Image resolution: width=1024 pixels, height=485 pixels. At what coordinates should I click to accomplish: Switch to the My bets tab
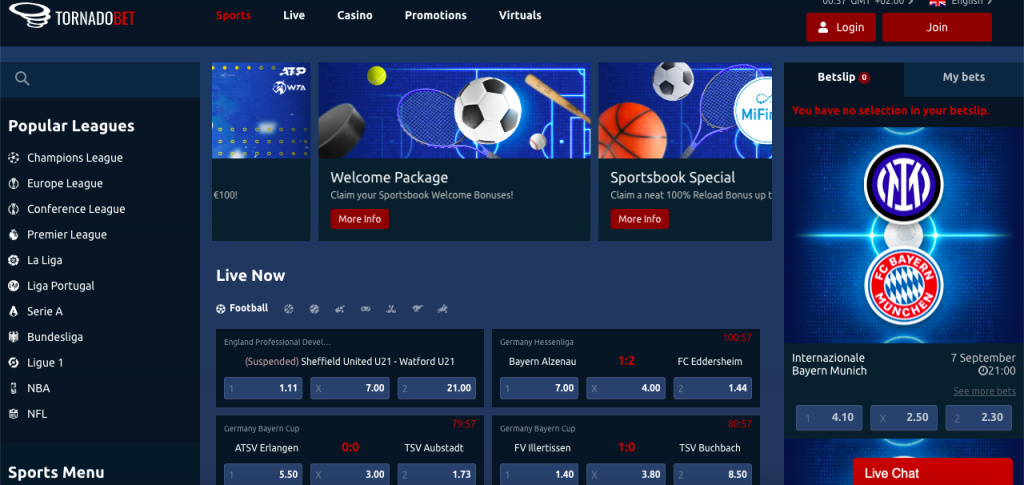(964, 77)
